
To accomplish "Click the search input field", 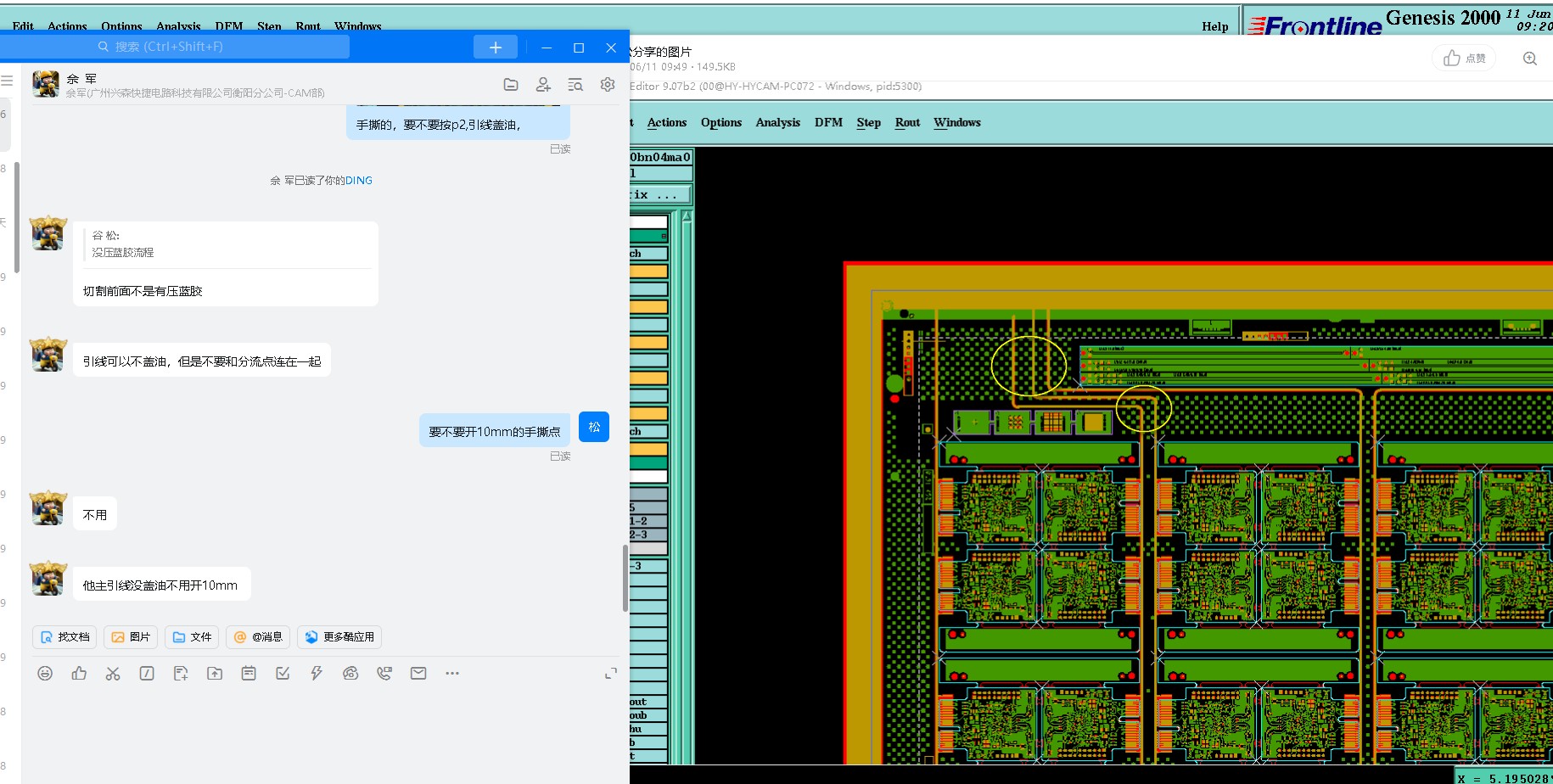I will (x=221, y=47).
